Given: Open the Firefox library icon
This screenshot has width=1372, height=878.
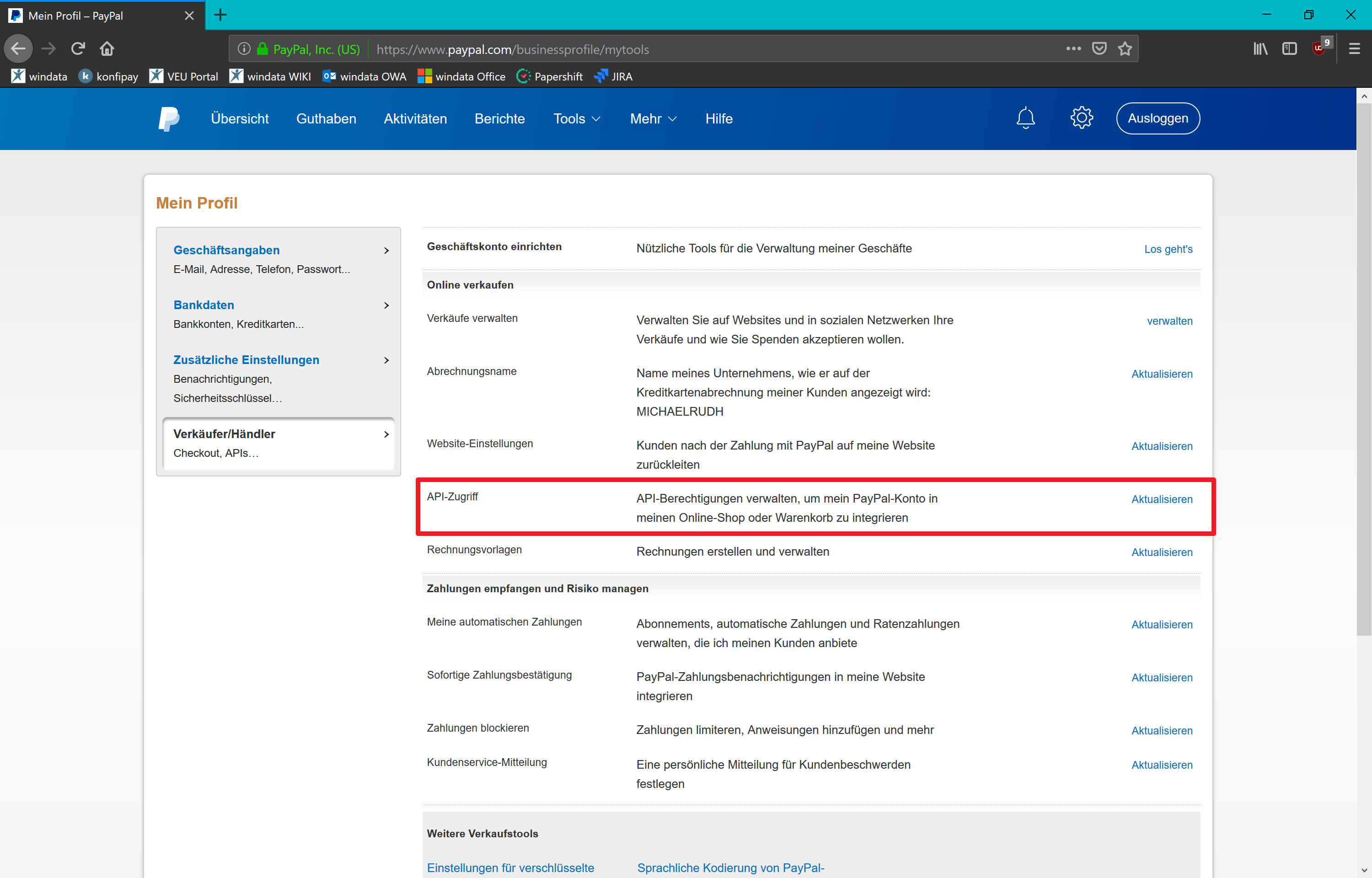Looking at the screenshot, I should [1259, 48].
